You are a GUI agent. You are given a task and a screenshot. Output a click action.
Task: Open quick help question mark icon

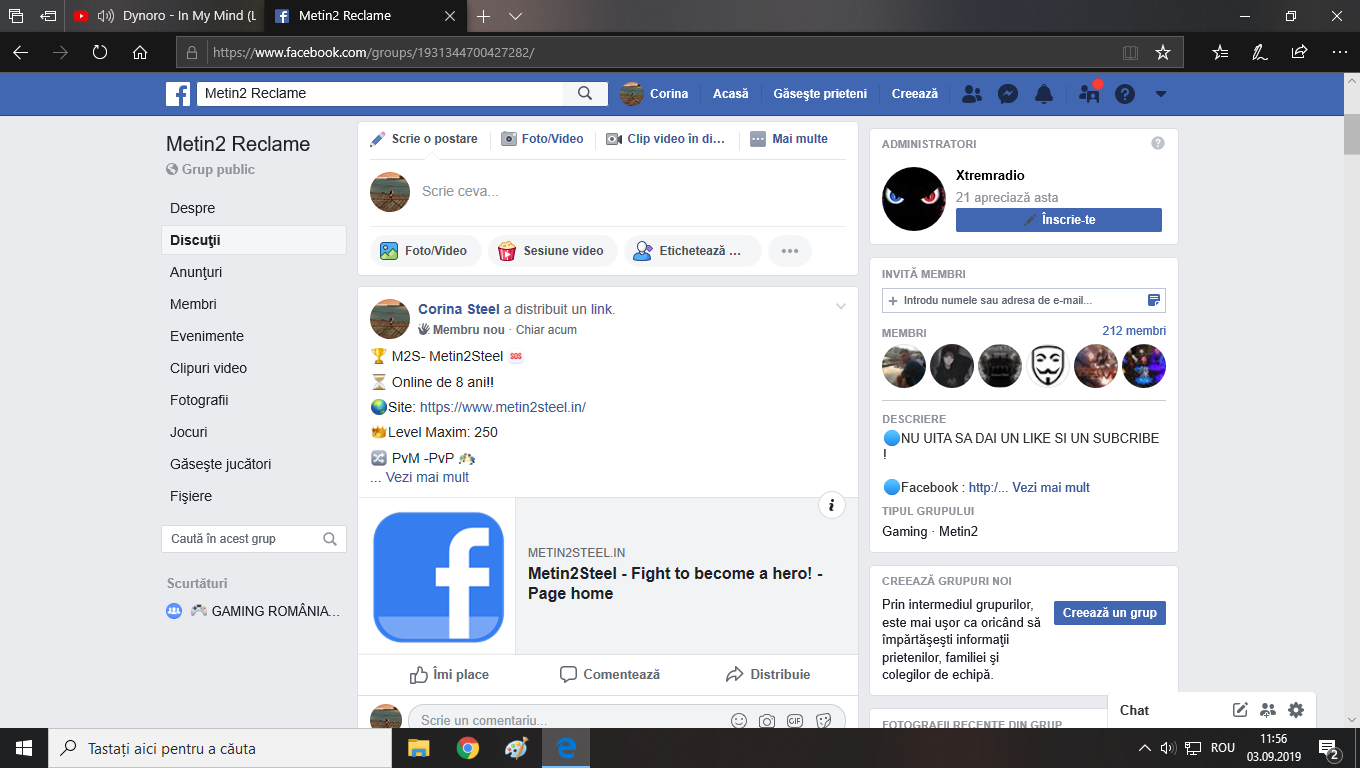click(x=1125, y=94)
